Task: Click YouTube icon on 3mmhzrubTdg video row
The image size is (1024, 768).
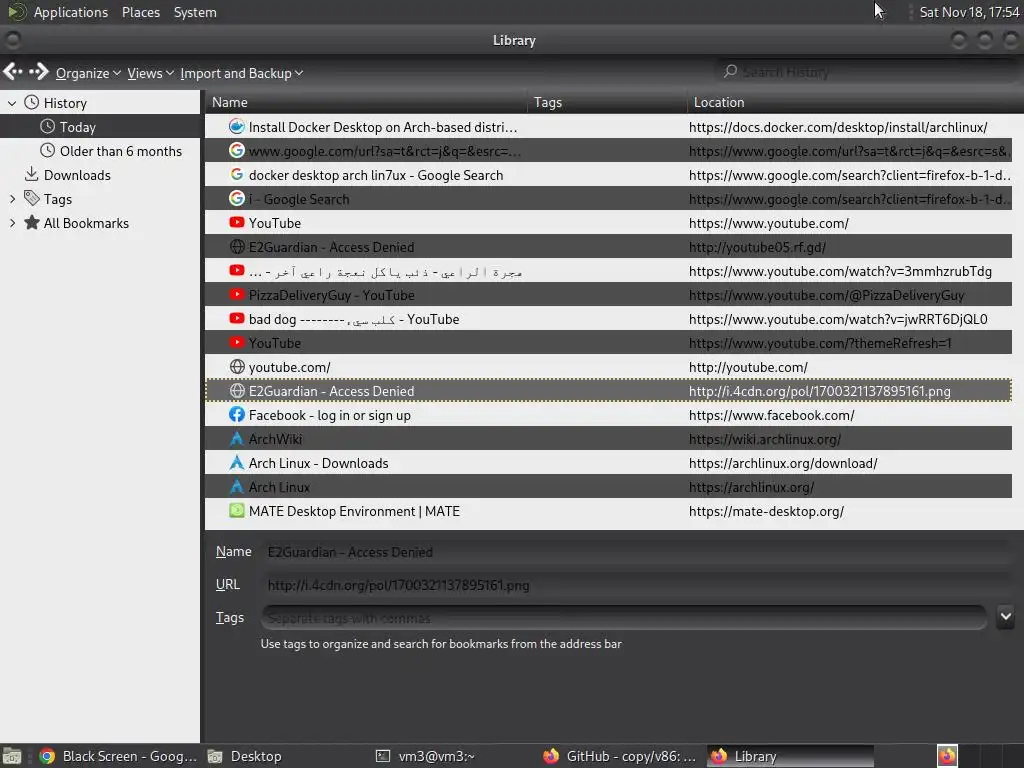Action: click(236, 270)
